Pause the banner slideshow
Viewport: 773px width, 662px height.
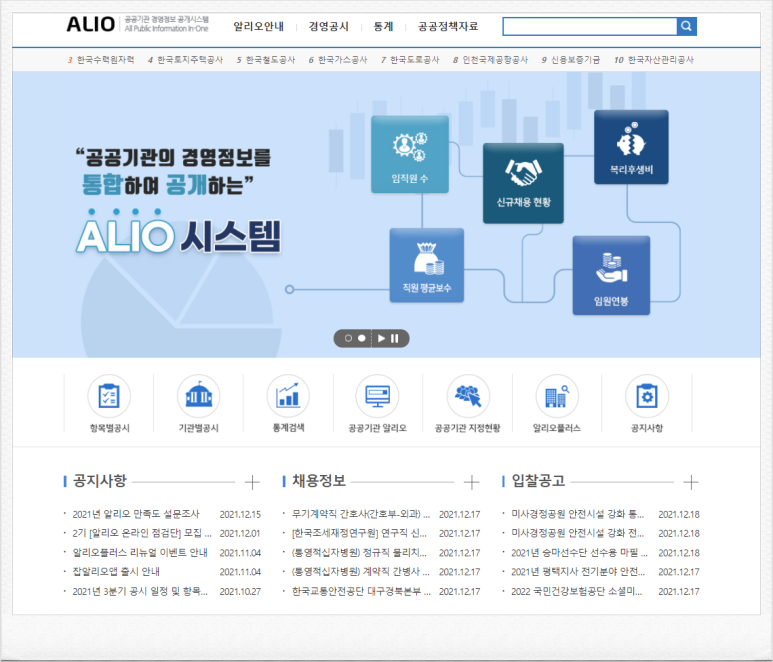point(394,338)
